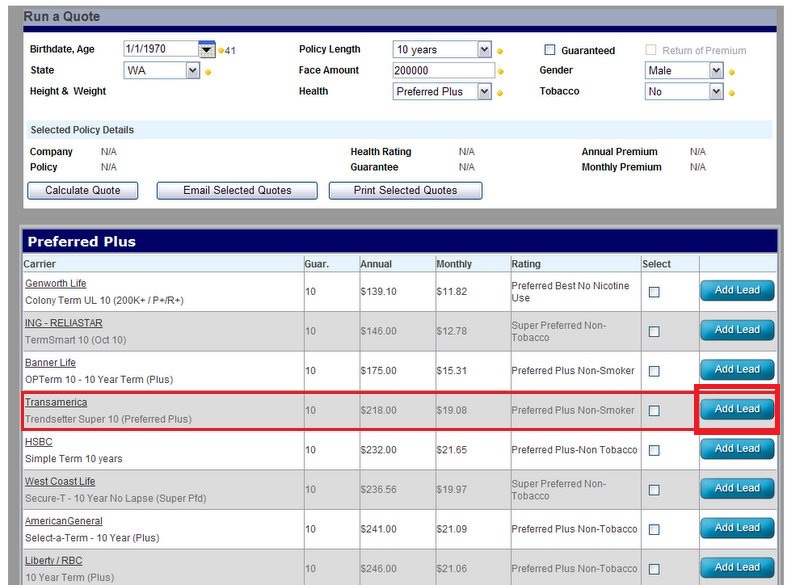Open the Tobacco dropdown showing No
This screenshot has width=800, height=585.
click(716, 91)
